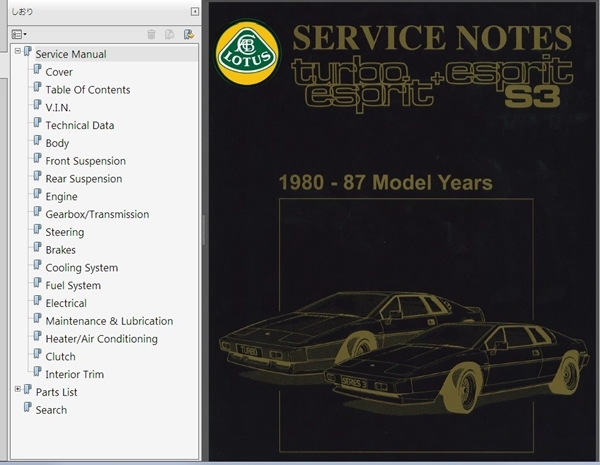This screenshot has height=465, width=600.
Task: Open Heater/Air Conditioning bookmark
Action: point(101,339)
